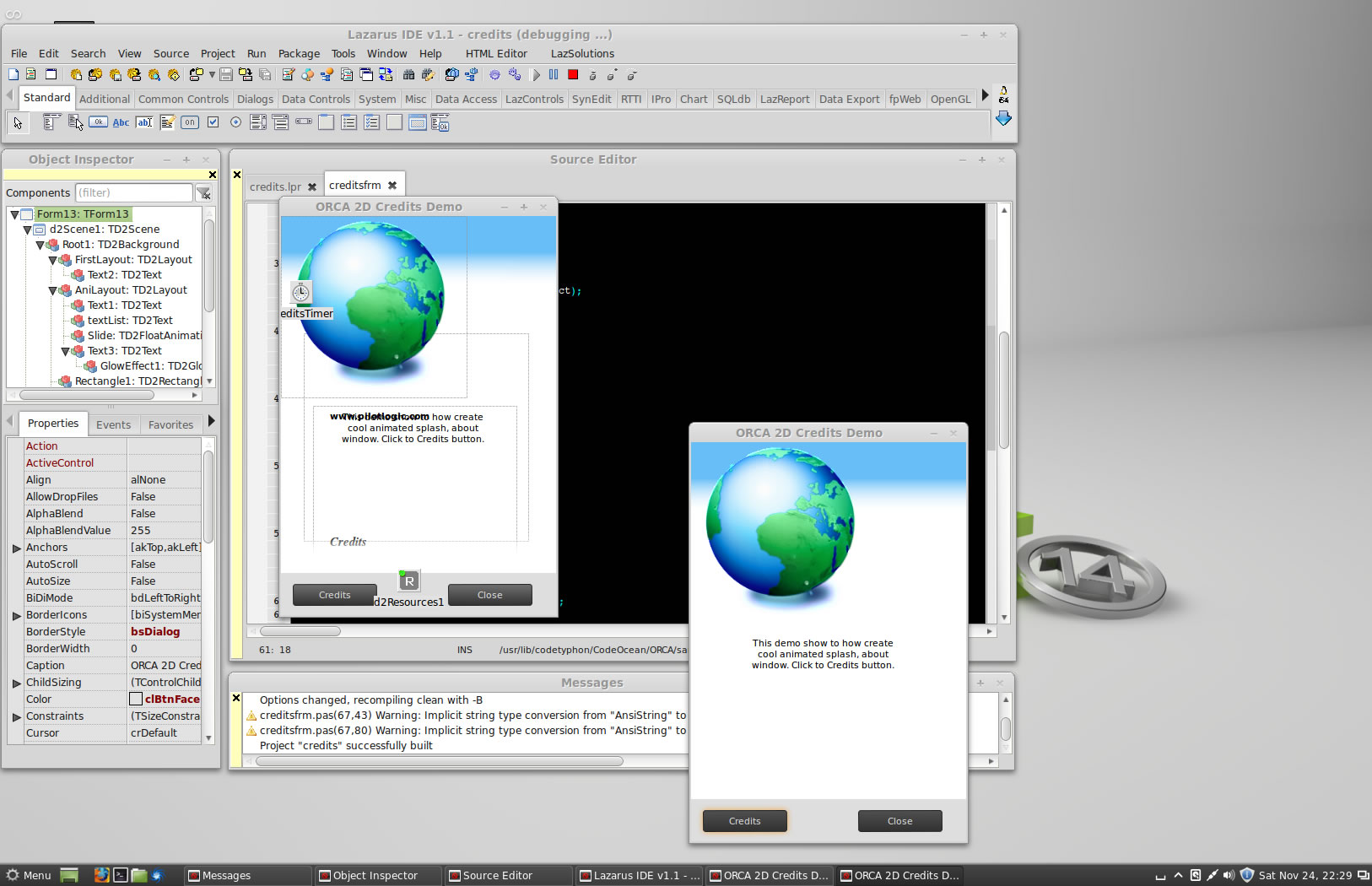Click the Components filter input field
Image resolution: width=1372 pixels, height=886 pixels.
point(134,193)
